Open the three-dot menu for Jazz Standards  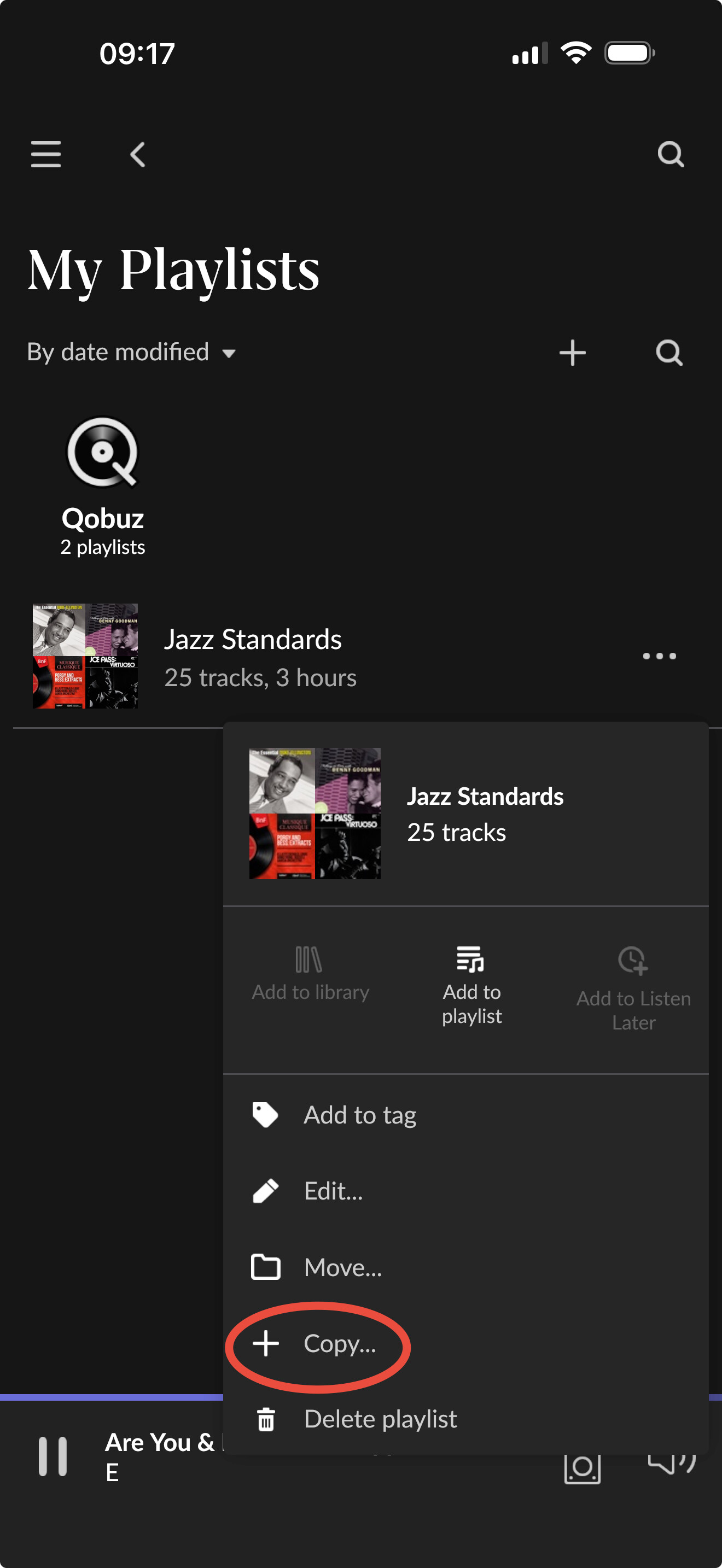click(659, 656)
